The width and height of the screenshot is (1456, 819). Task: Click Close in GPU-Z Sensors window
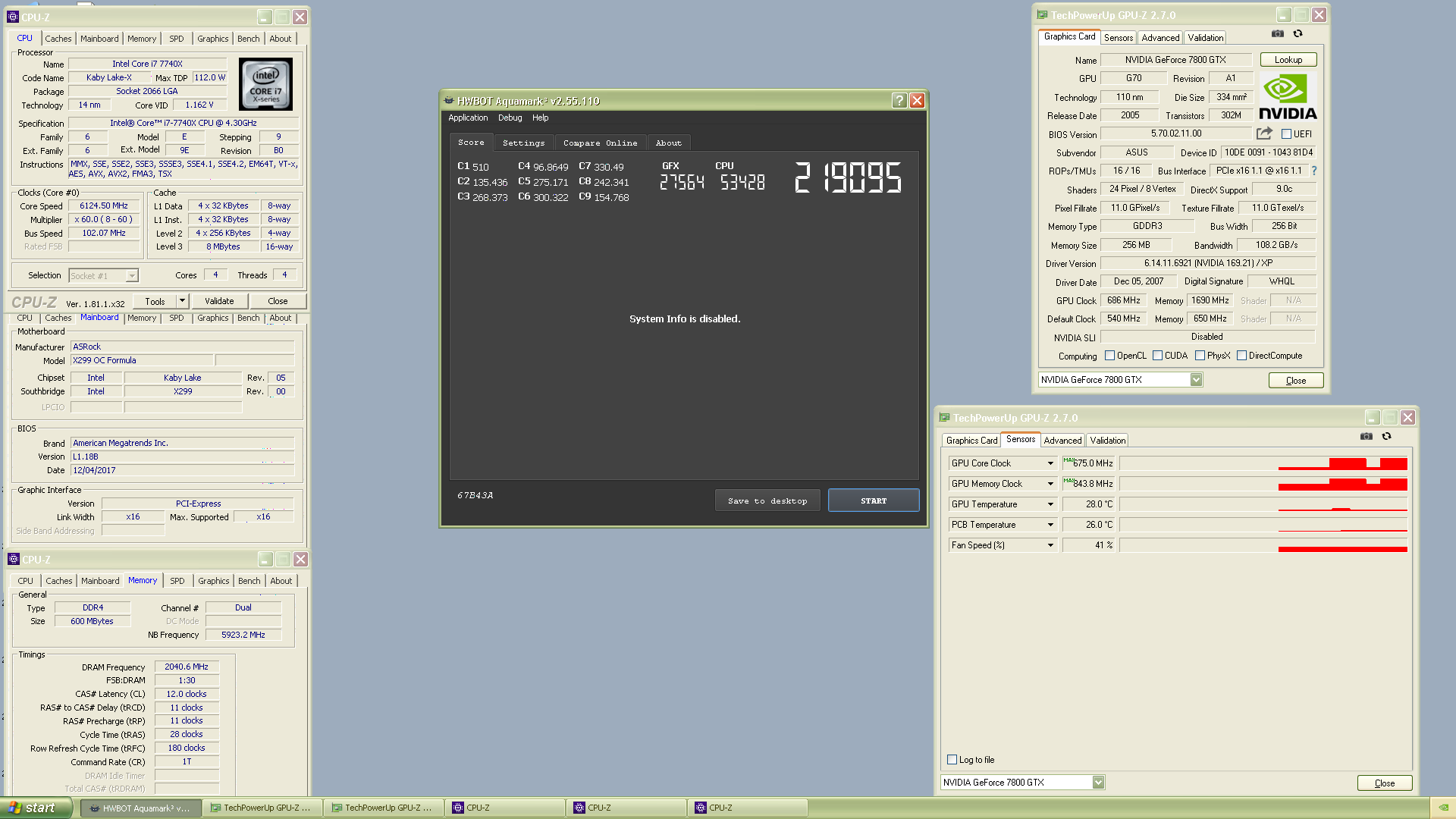tap(1385, 783)
